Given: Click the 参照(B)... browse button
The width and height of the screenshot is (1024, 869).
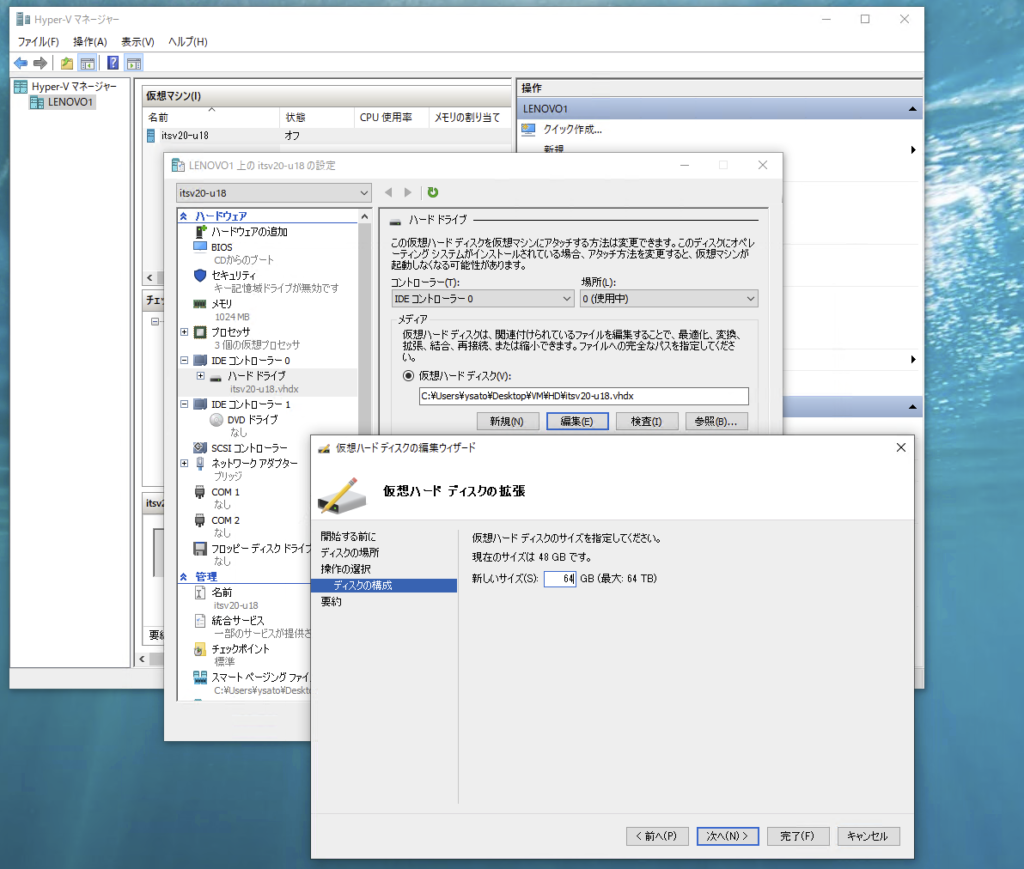Looking at the screenshot, I should click(x=717, y=421).
